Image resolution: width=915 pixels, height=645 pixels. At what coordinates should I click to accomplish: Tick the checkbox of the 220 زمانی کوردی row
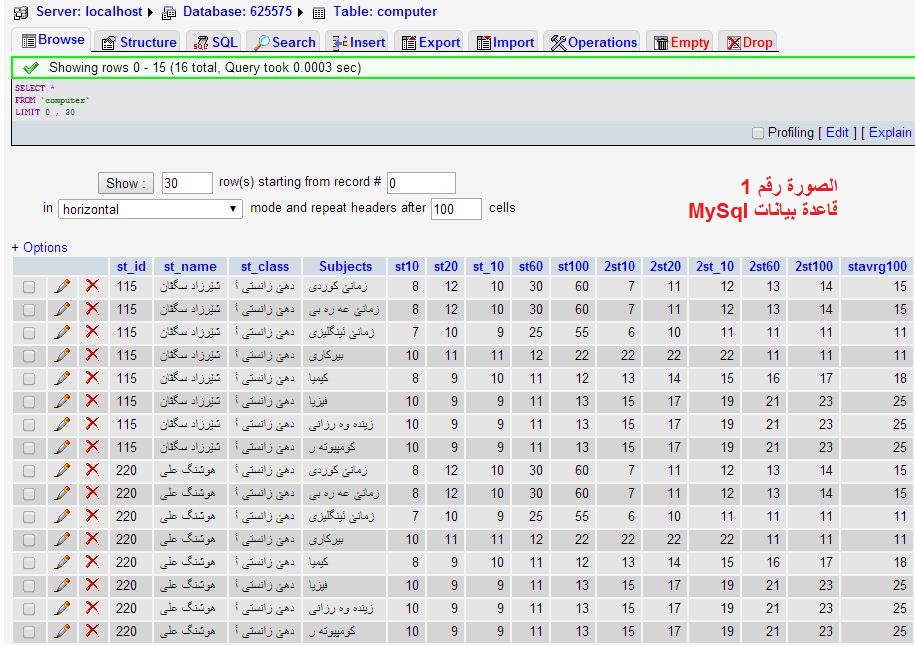pyautogui.click(x=29, y=470)
